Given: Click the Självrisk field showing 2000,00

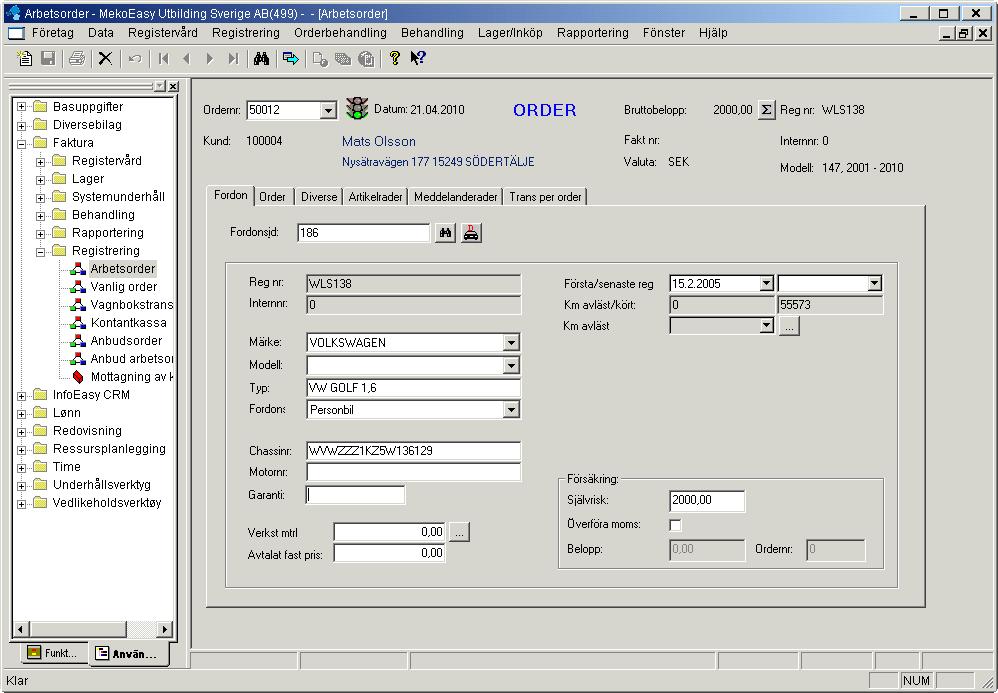Looking at the screenshot, I should tap(707, 501).
